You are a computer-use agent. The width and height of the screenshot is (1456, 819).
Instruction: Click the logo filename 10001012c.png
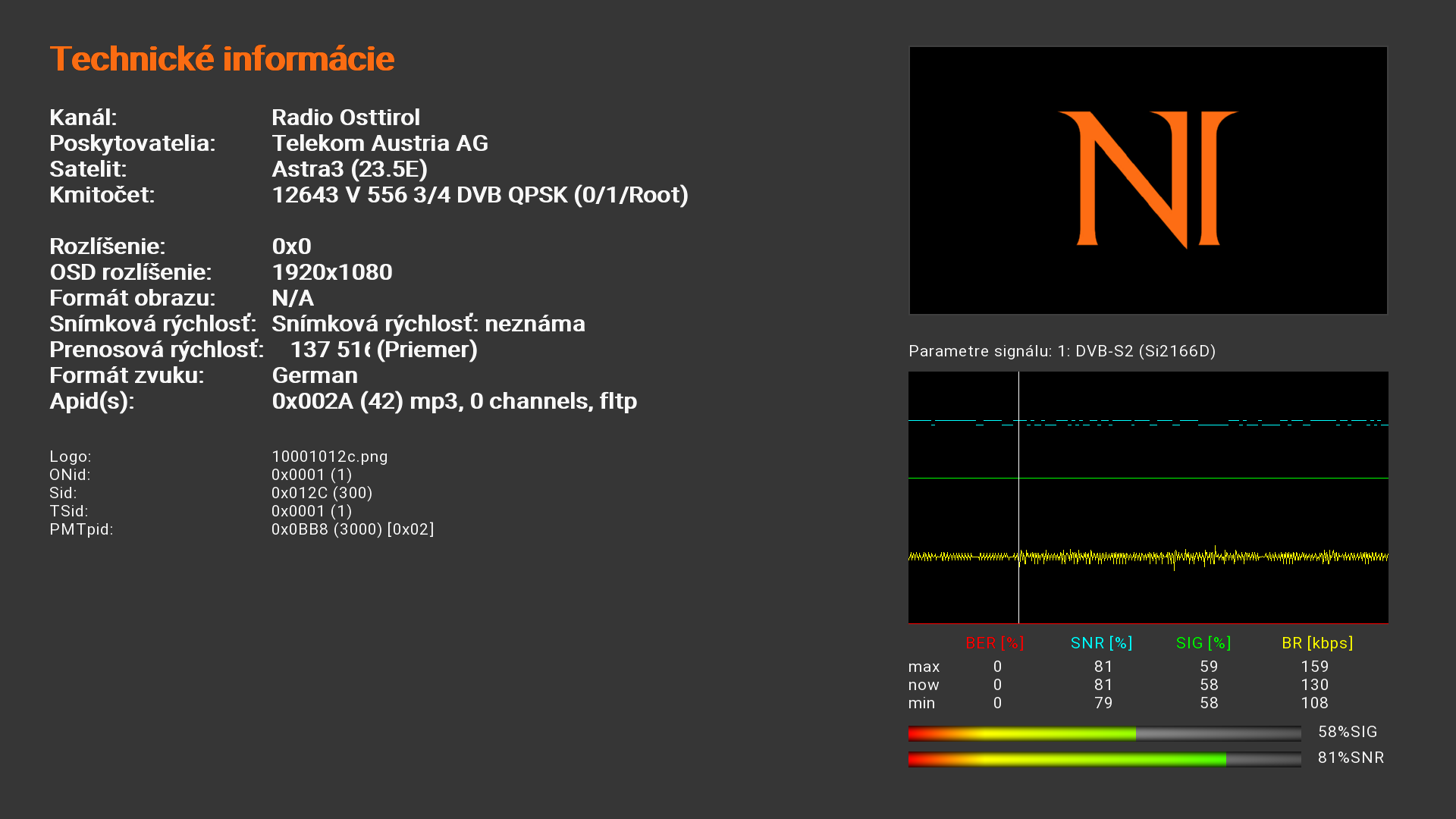click(x=329, y=457)
